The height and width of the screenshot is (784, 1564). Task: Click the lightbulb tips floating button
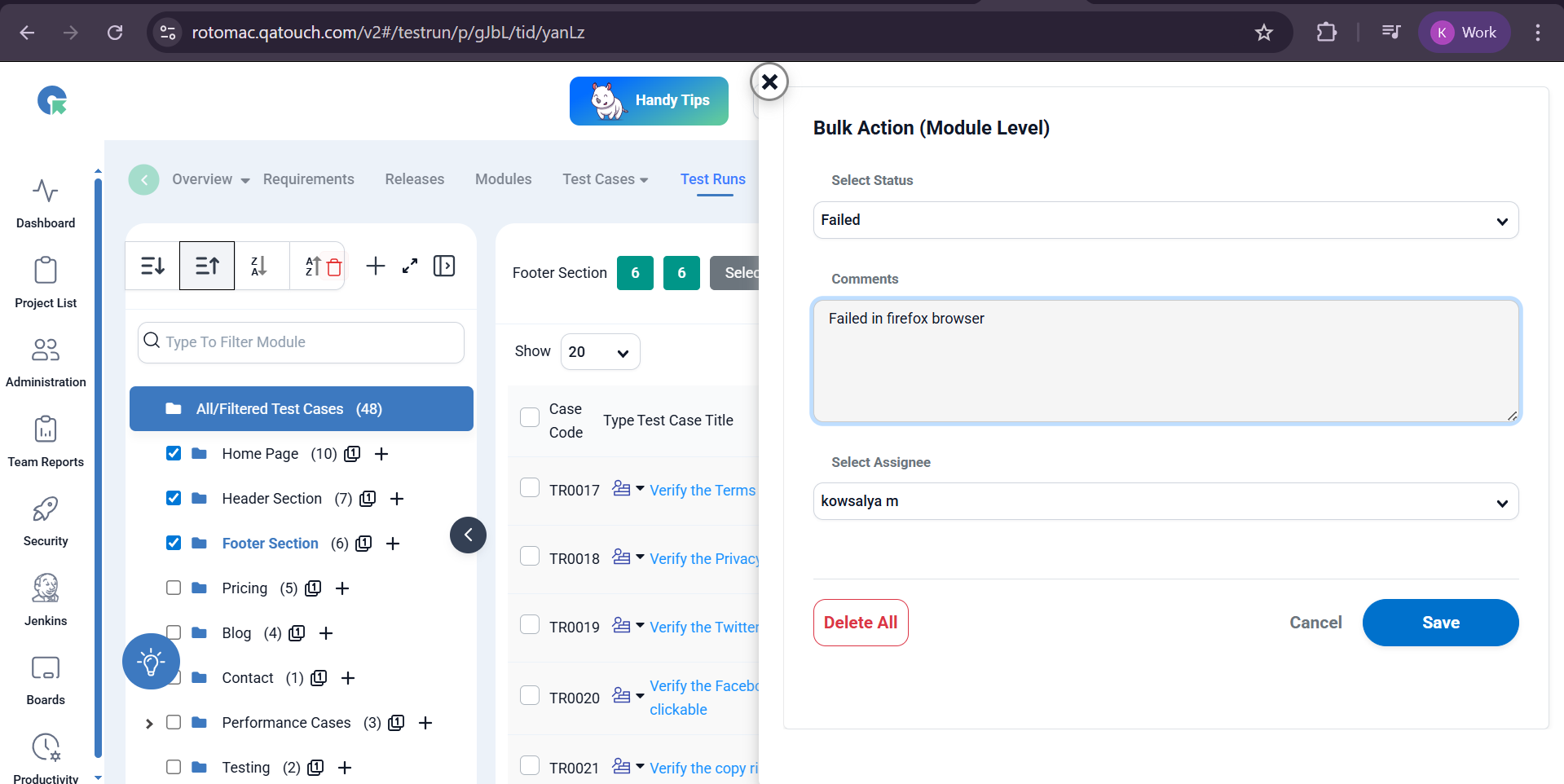(151, 661)
